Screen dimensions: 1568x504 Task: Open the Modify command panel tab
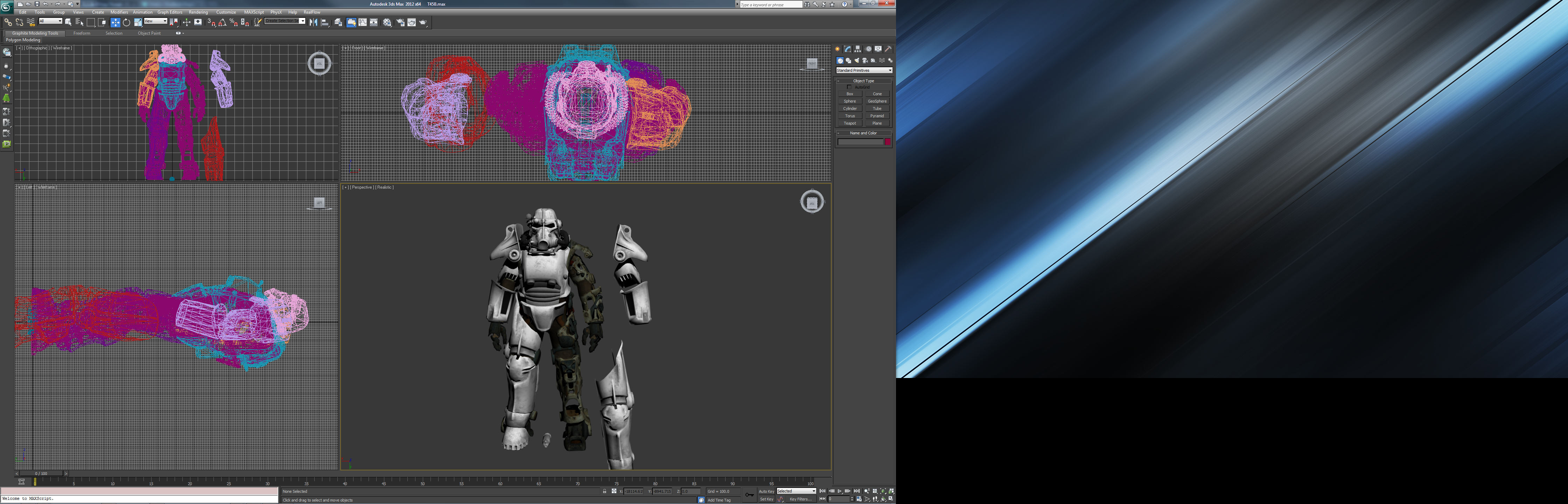(x=847, y=49)
